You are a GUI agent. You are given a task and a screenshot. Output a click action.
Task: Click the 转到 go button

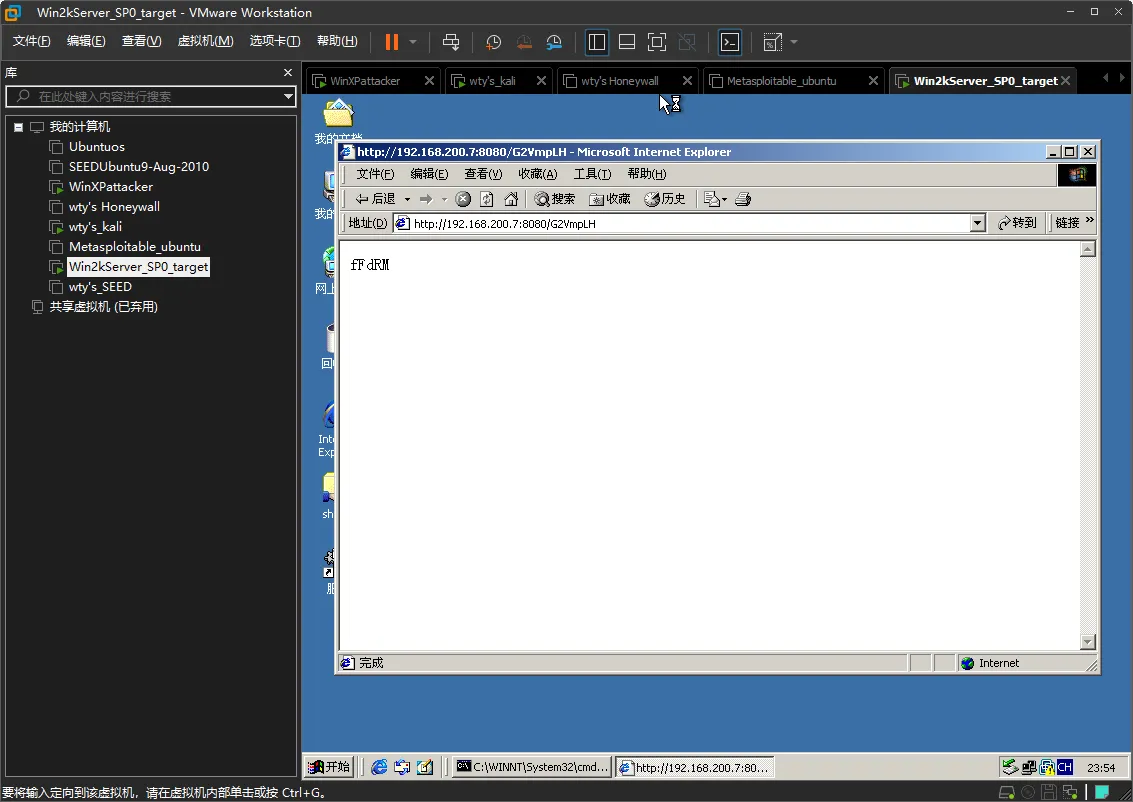(x=1017, y=223)
